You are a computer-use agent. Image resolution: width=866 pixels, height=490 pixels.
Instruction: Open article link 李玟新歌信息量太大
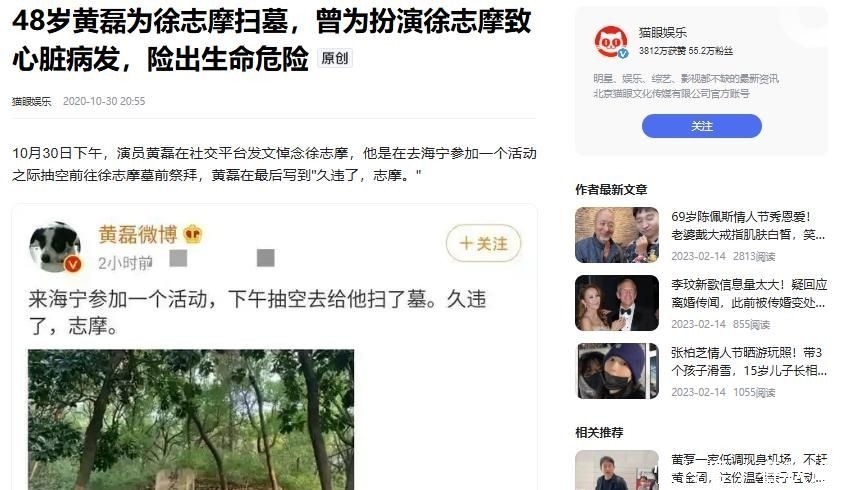[749, 294]
